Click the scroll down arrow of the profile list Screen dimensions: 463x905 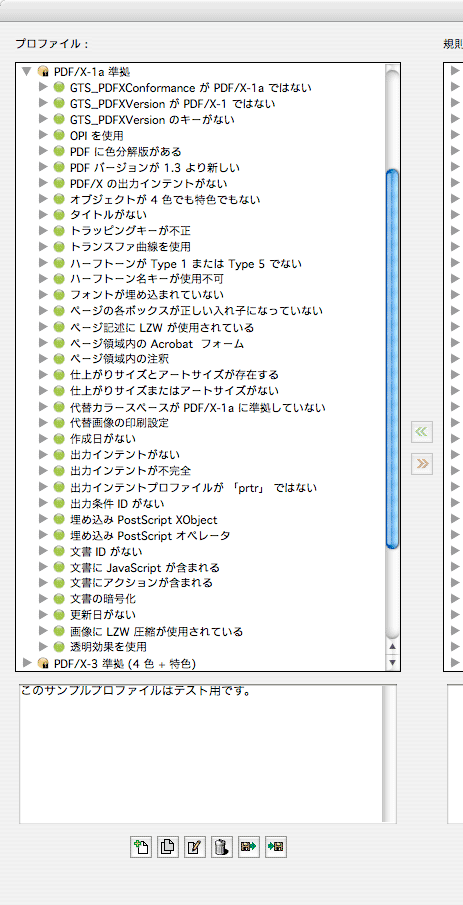(x=393, y=661)
